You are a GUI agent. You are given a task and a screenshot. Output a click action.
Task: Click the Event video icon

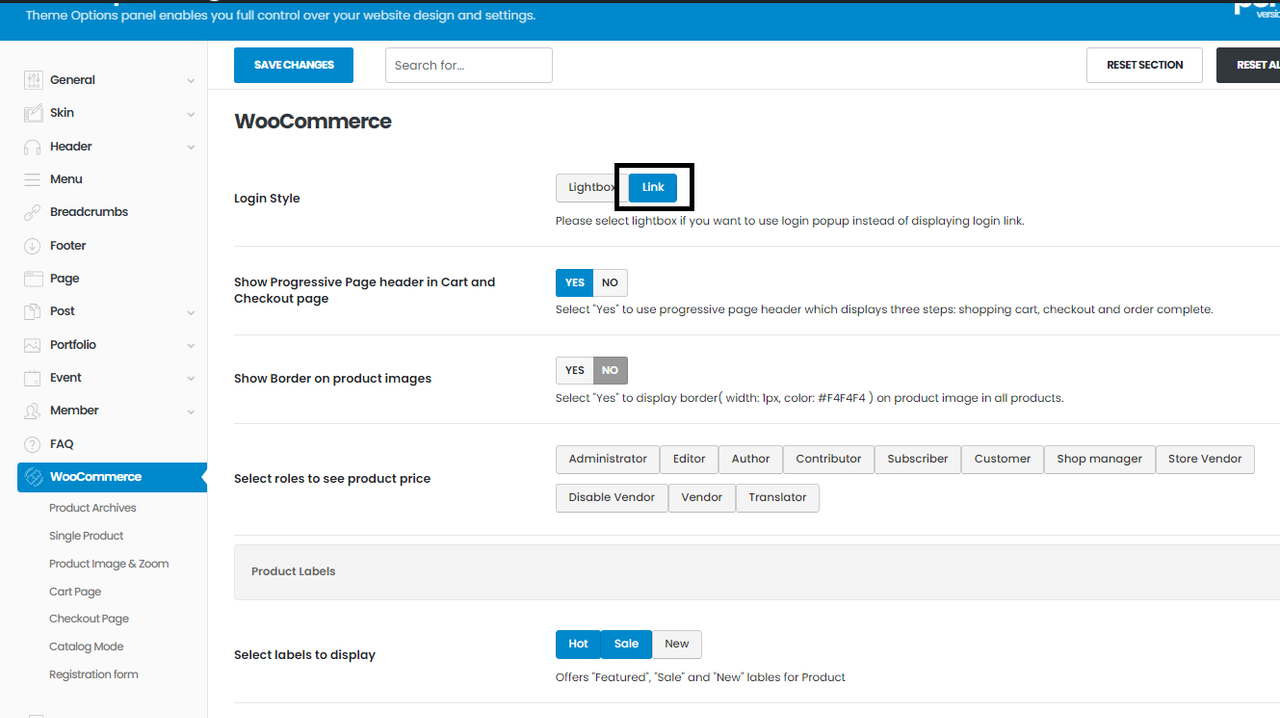[33, 377]
